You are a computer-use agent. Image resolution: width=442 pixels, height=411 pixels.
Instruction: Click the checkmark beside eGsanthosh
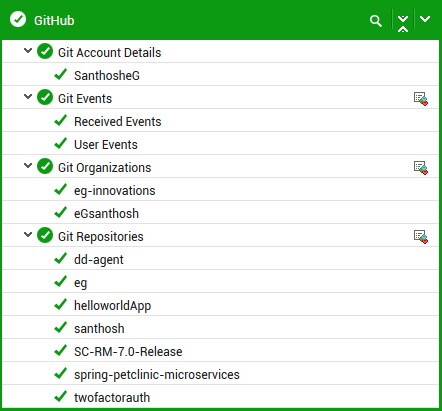(x=61, y=212)
